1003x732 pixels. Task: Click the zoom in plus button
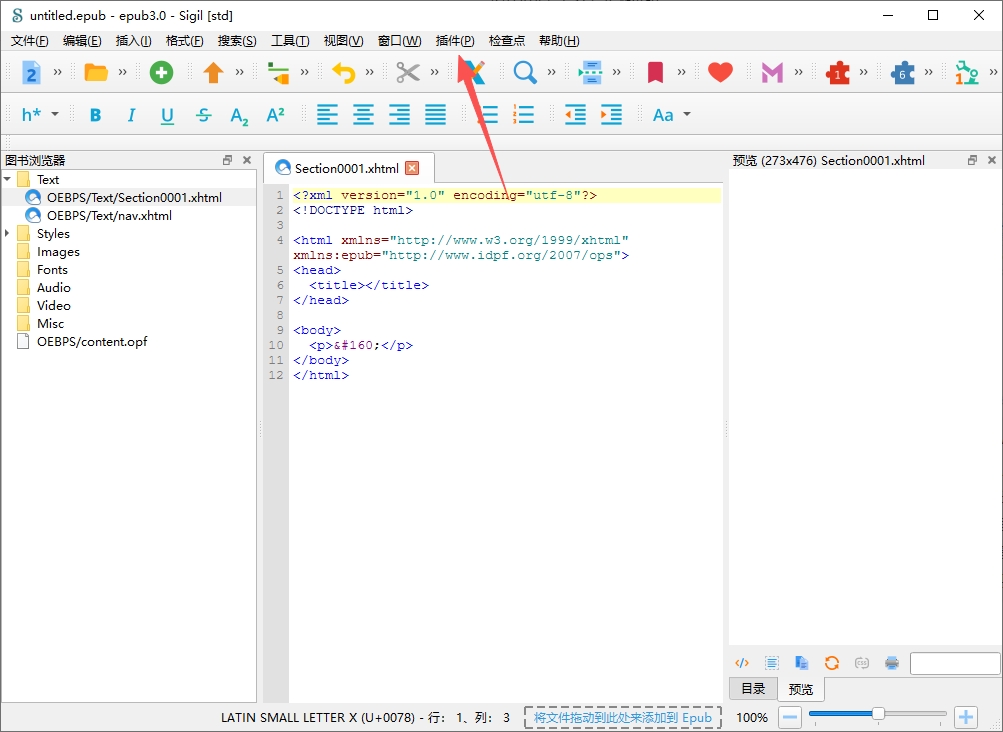(966, 717)
